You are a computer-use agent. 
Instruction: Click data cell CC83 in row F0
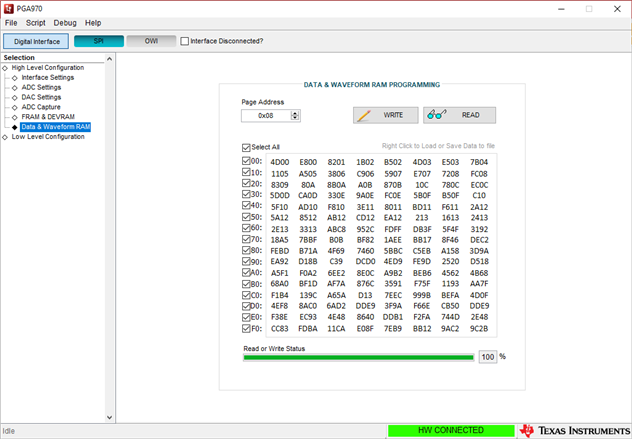pos(280,329)
